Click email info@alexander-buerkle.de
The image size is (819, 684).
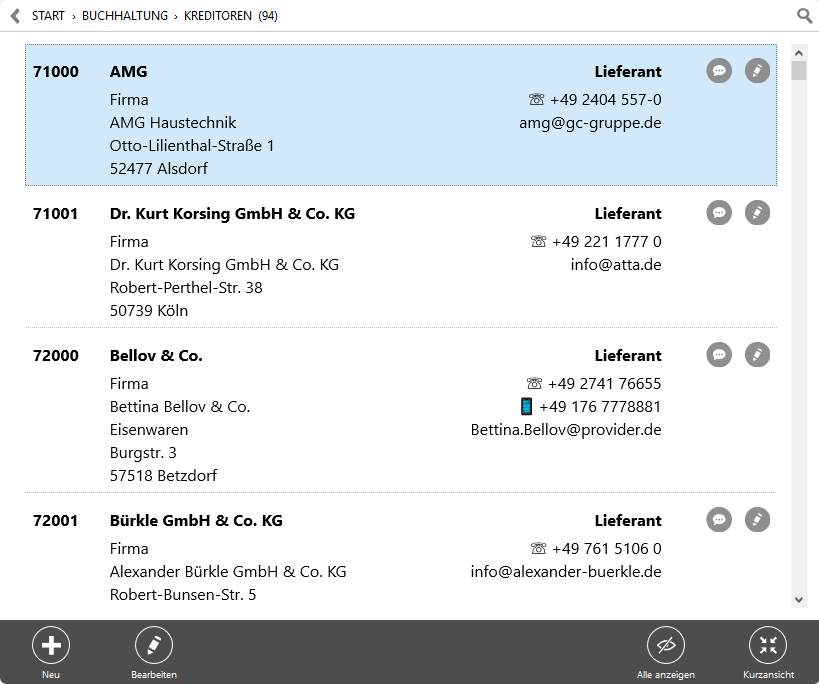[566, 572]
